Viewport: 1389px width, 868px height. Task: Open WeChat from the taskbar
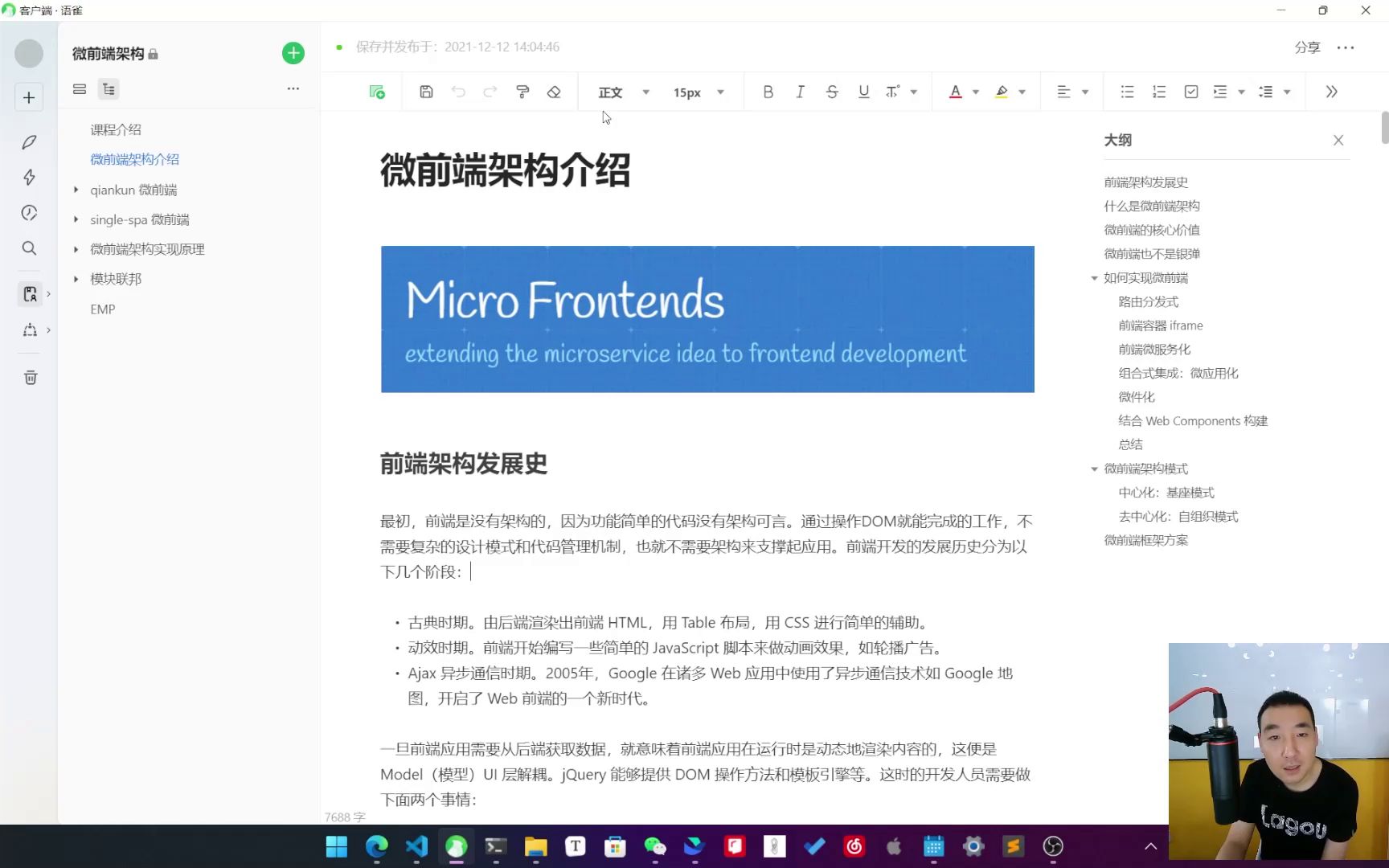(x=655, y=846)
